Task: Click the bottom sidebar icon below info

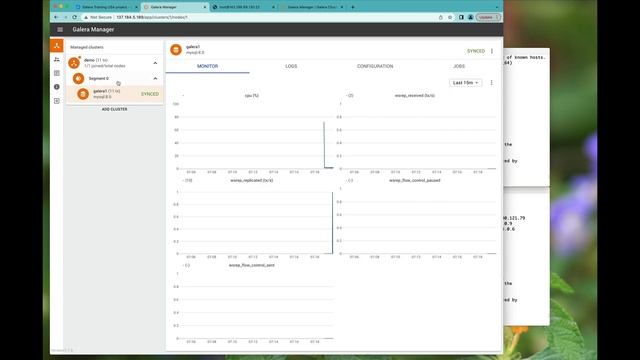Action: (x=57, y=101)
